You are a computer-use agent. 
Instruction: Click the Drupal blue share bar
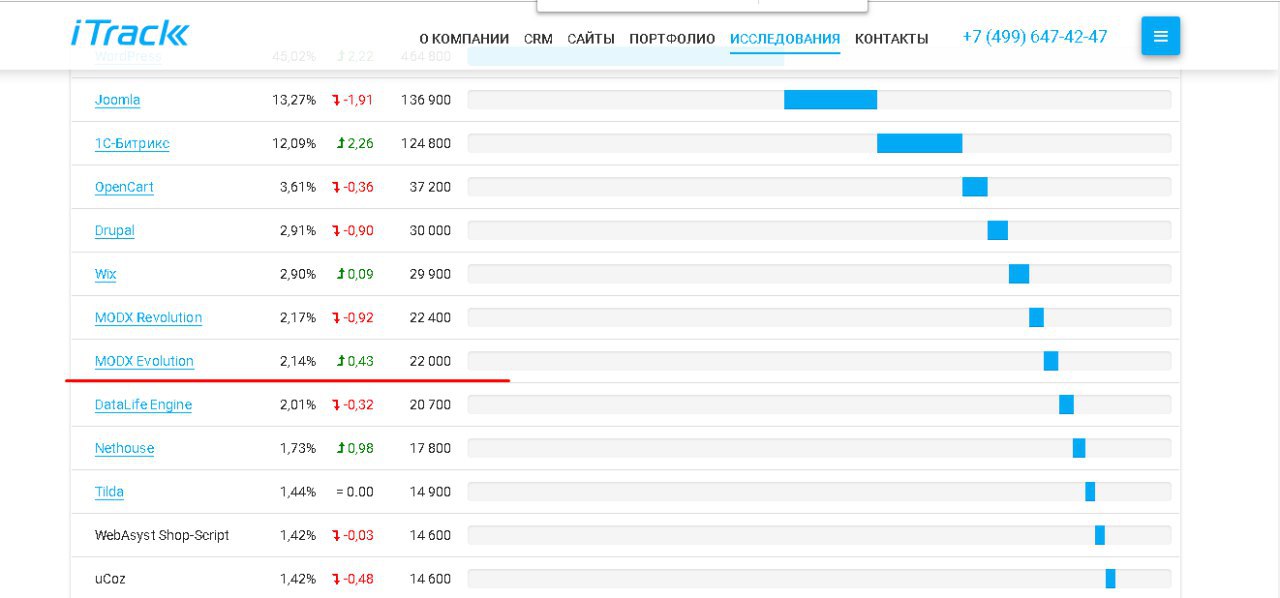coord(998,230)
